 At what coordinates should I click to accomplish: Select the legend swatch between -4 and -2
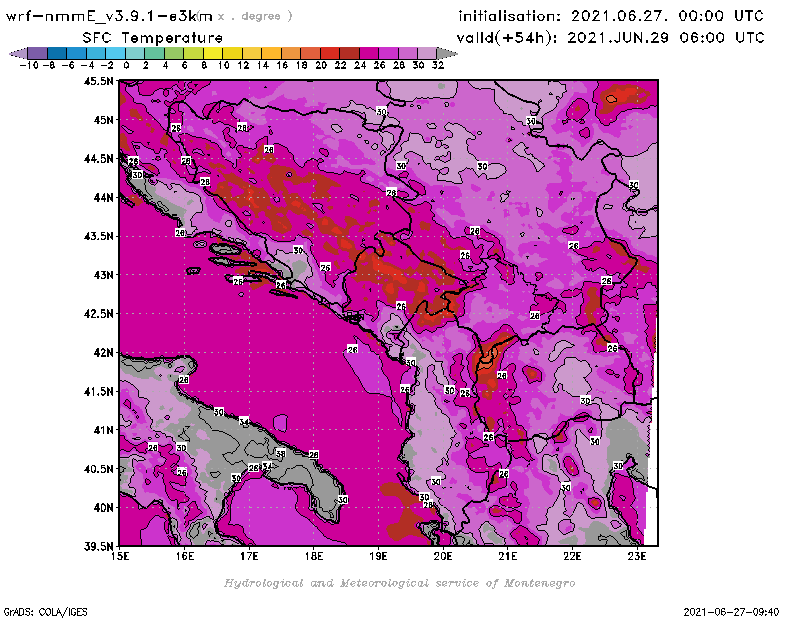click(96, 53)
